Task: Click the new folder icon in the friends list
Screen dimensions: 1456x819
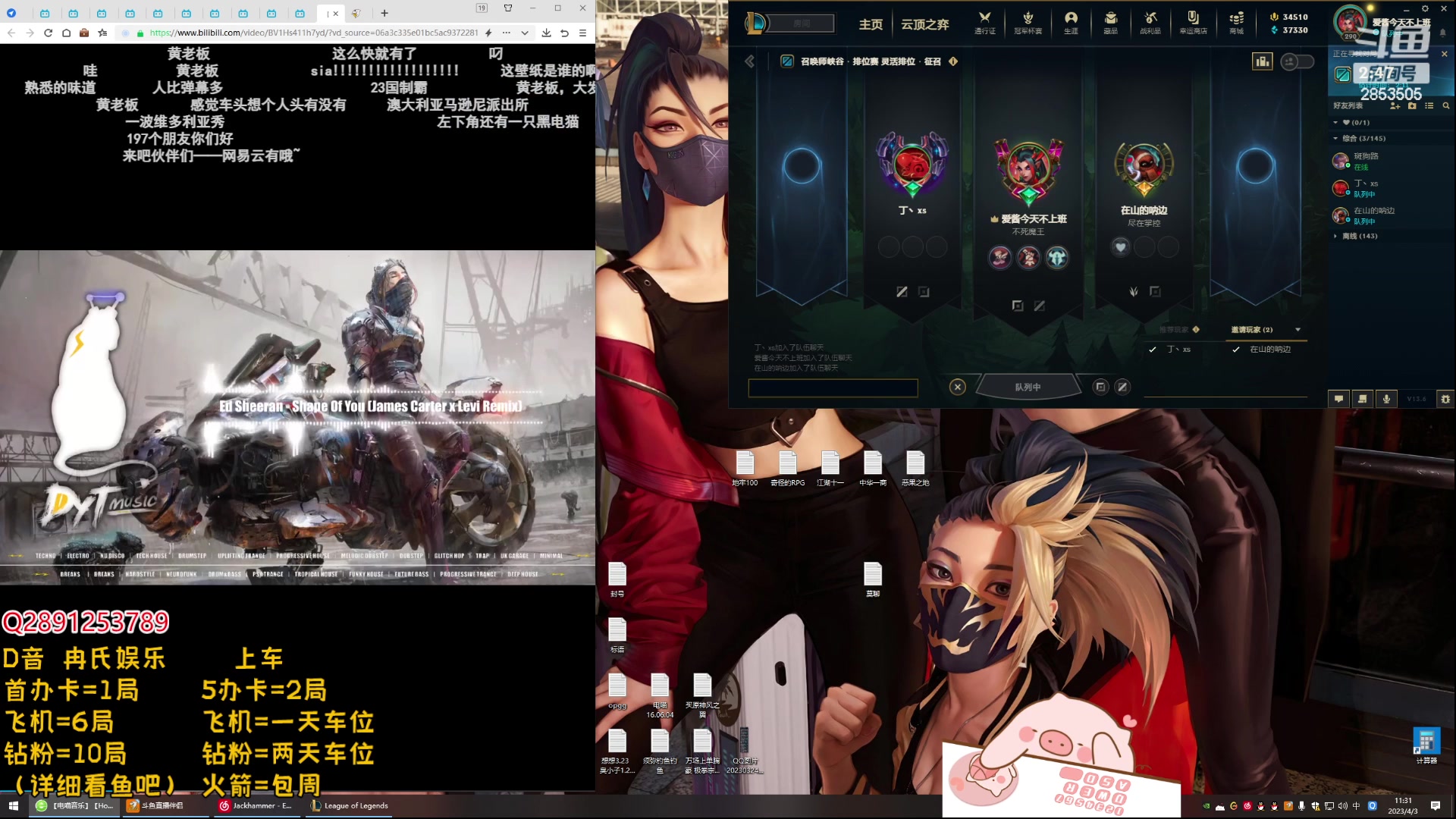Action: [1412, 106]
